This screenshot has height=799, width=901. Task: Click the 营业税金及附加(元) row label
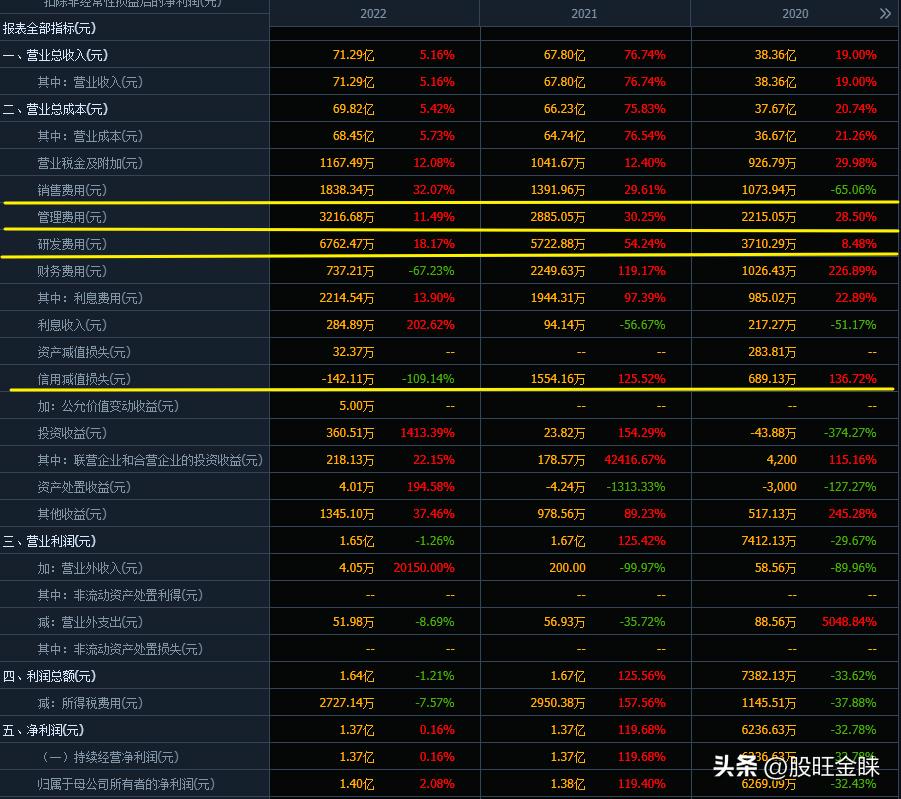(x=90, y=163)
